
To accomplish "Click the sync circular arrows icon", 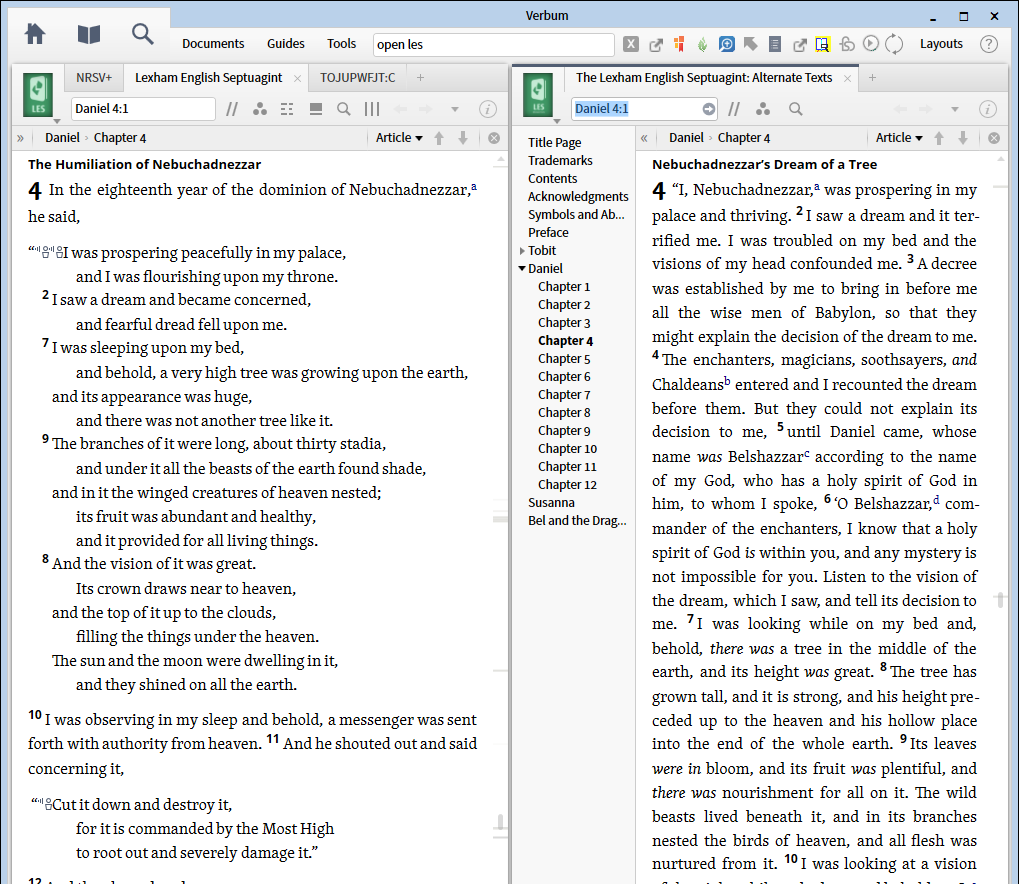I will (x=894, y=44).
